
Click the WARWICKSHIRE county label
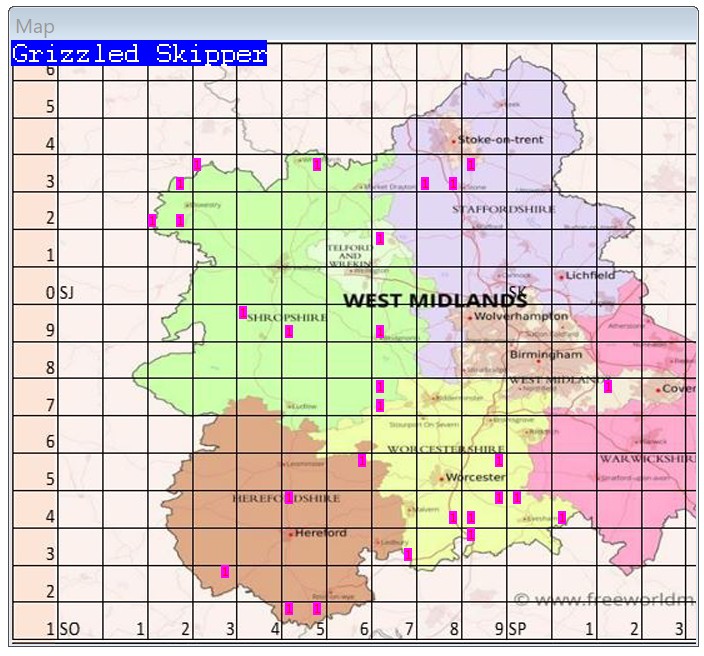645,458
